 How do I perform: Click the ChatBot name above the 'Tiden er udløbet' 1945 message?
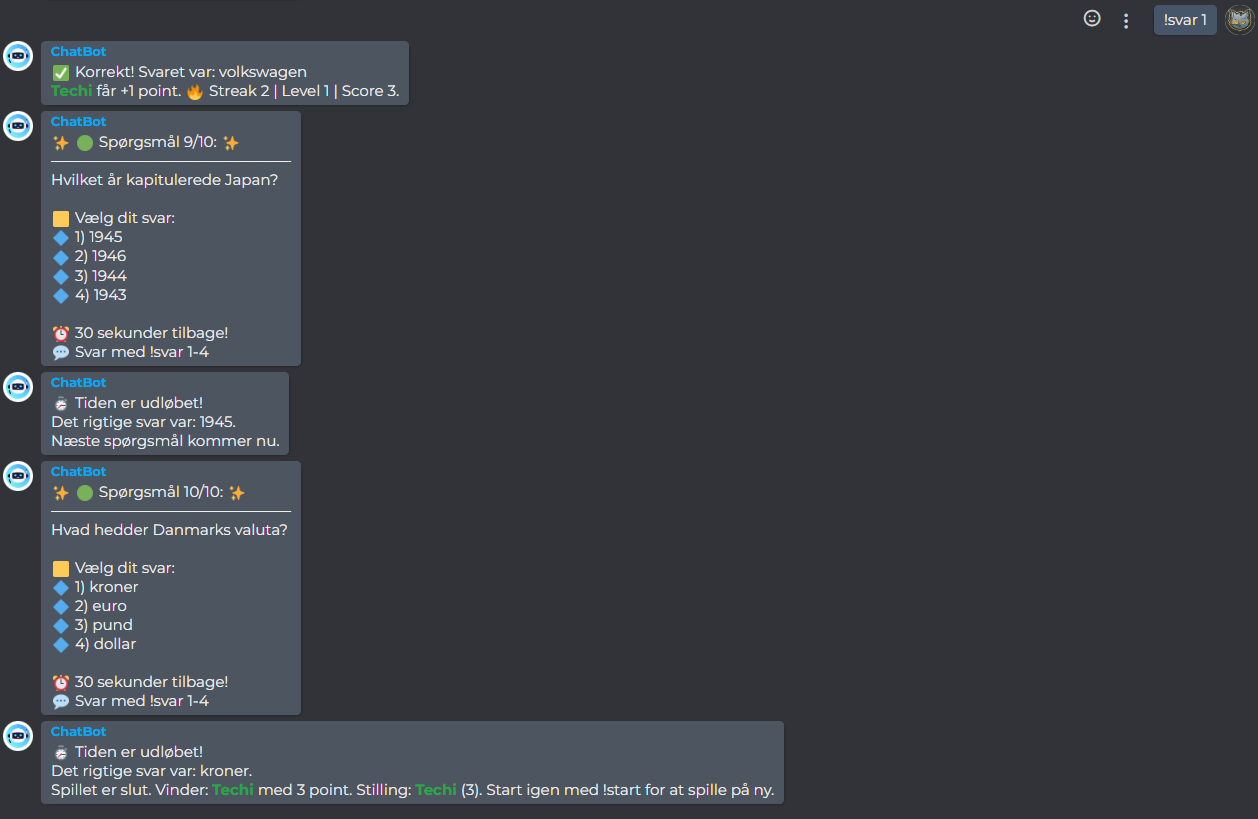pos(78,383)
